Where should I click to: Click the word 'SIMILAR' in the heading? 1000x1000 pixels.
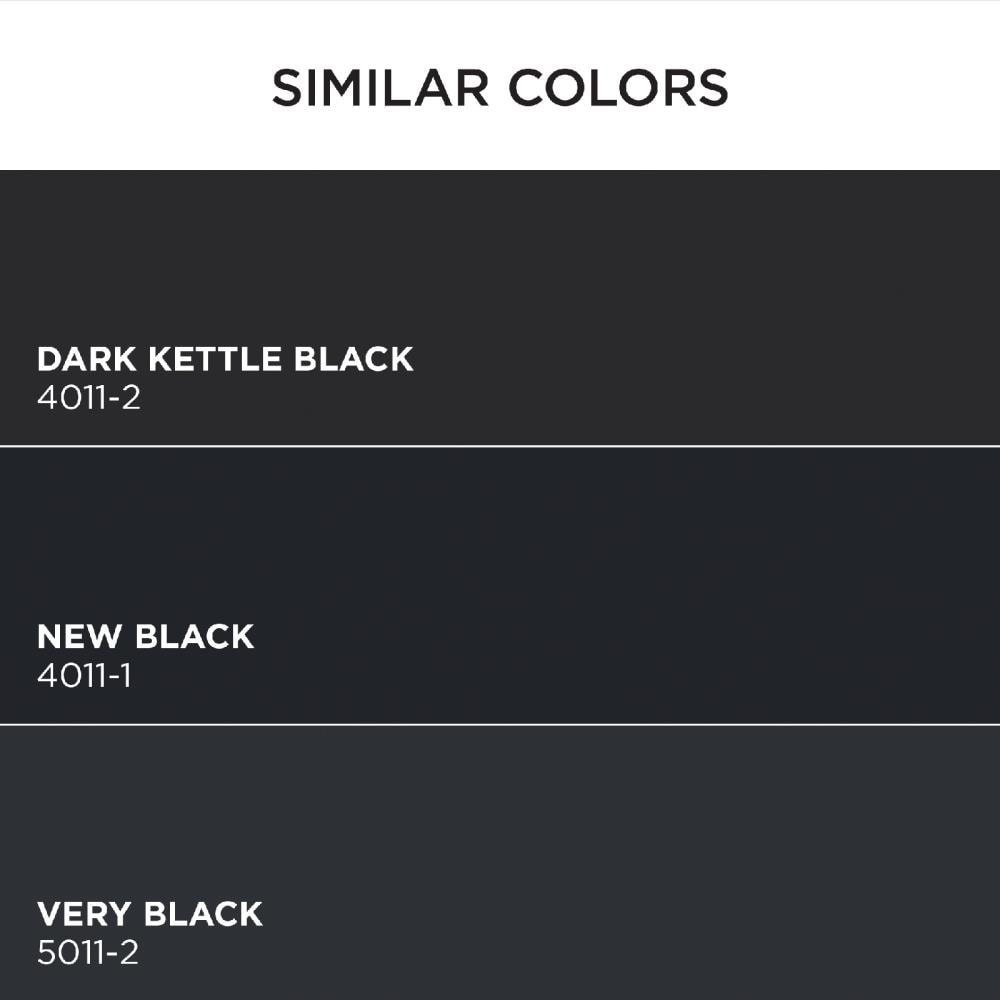[380, 87]
